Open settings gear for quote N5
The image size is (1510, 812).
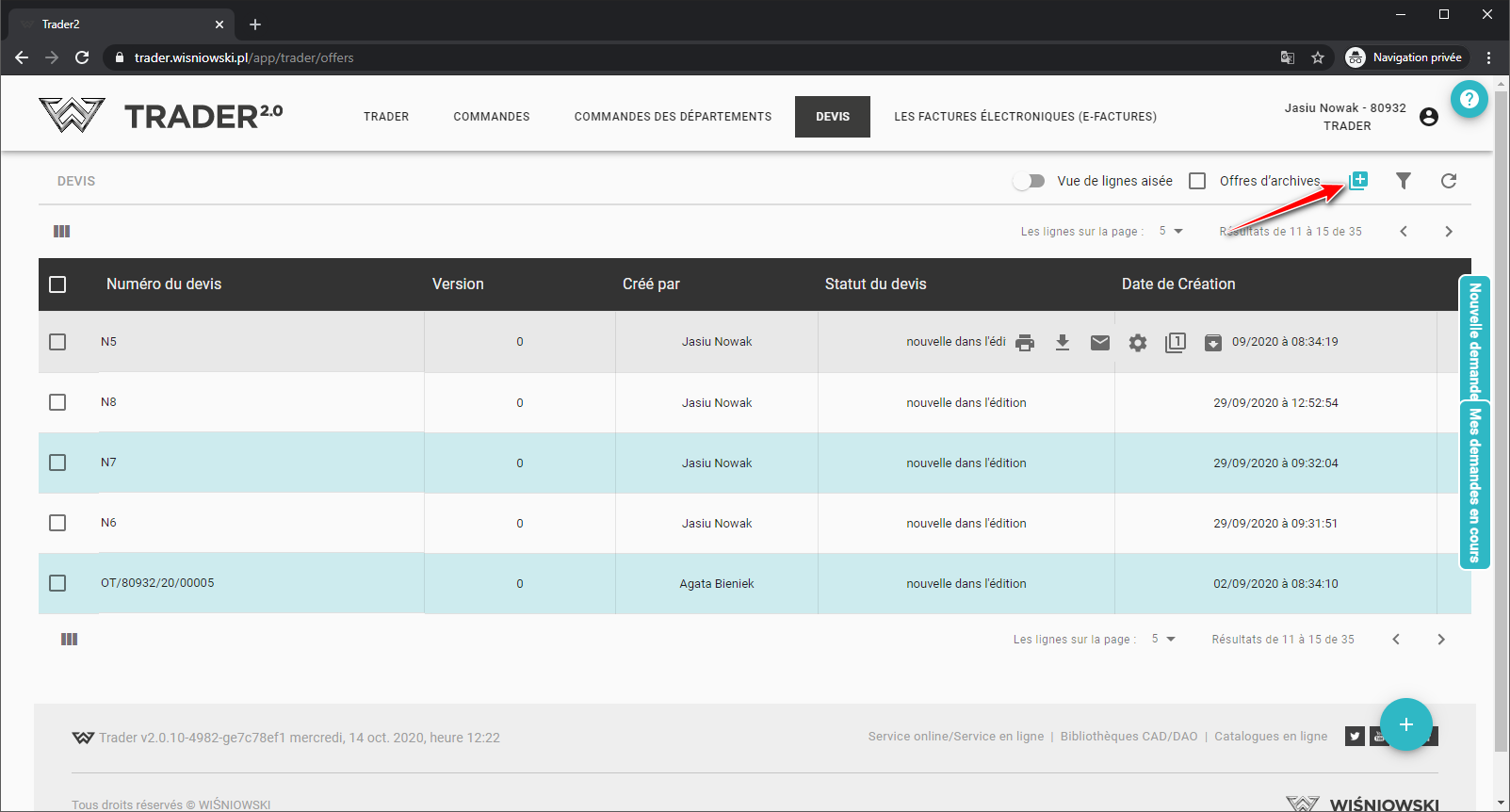[1138, 343]
